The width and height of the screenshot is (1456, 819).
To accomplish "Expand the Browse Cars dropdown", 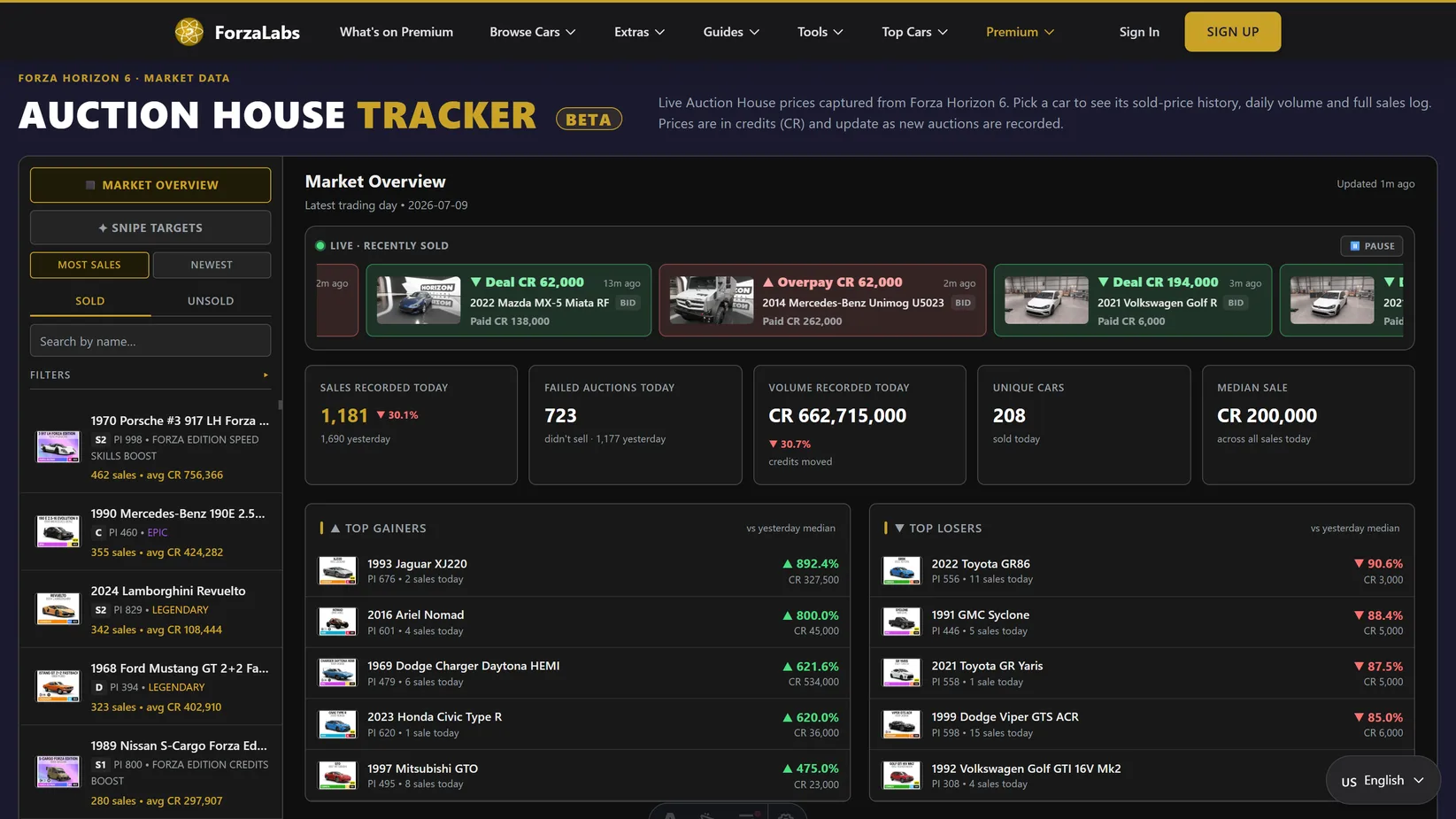I will click(533, 32).
